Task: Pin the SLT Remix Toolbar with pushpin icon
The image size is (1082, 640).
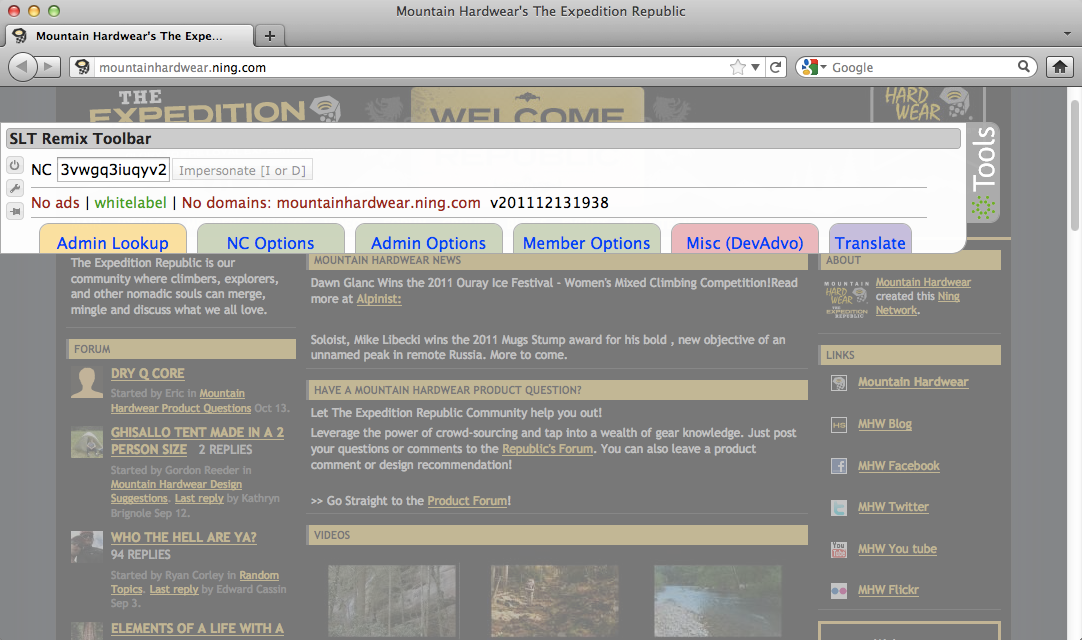Action: coord(14,211)
